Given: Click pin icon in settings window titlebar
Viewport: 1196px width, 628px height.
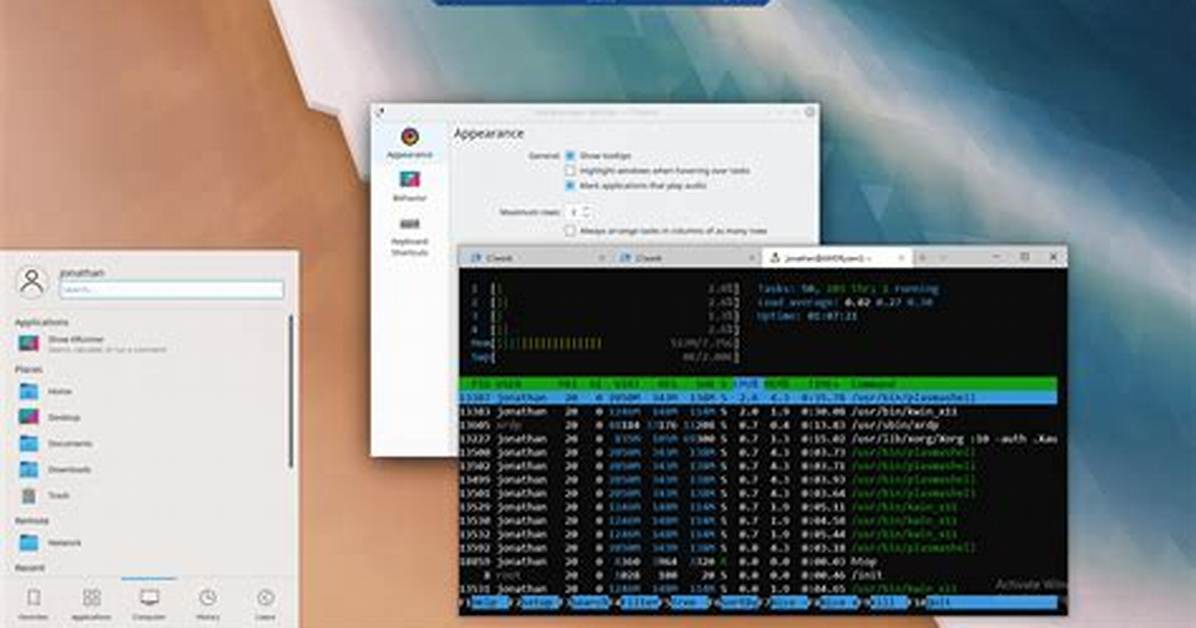Looking at the screenshot, I should pos(380,111).
